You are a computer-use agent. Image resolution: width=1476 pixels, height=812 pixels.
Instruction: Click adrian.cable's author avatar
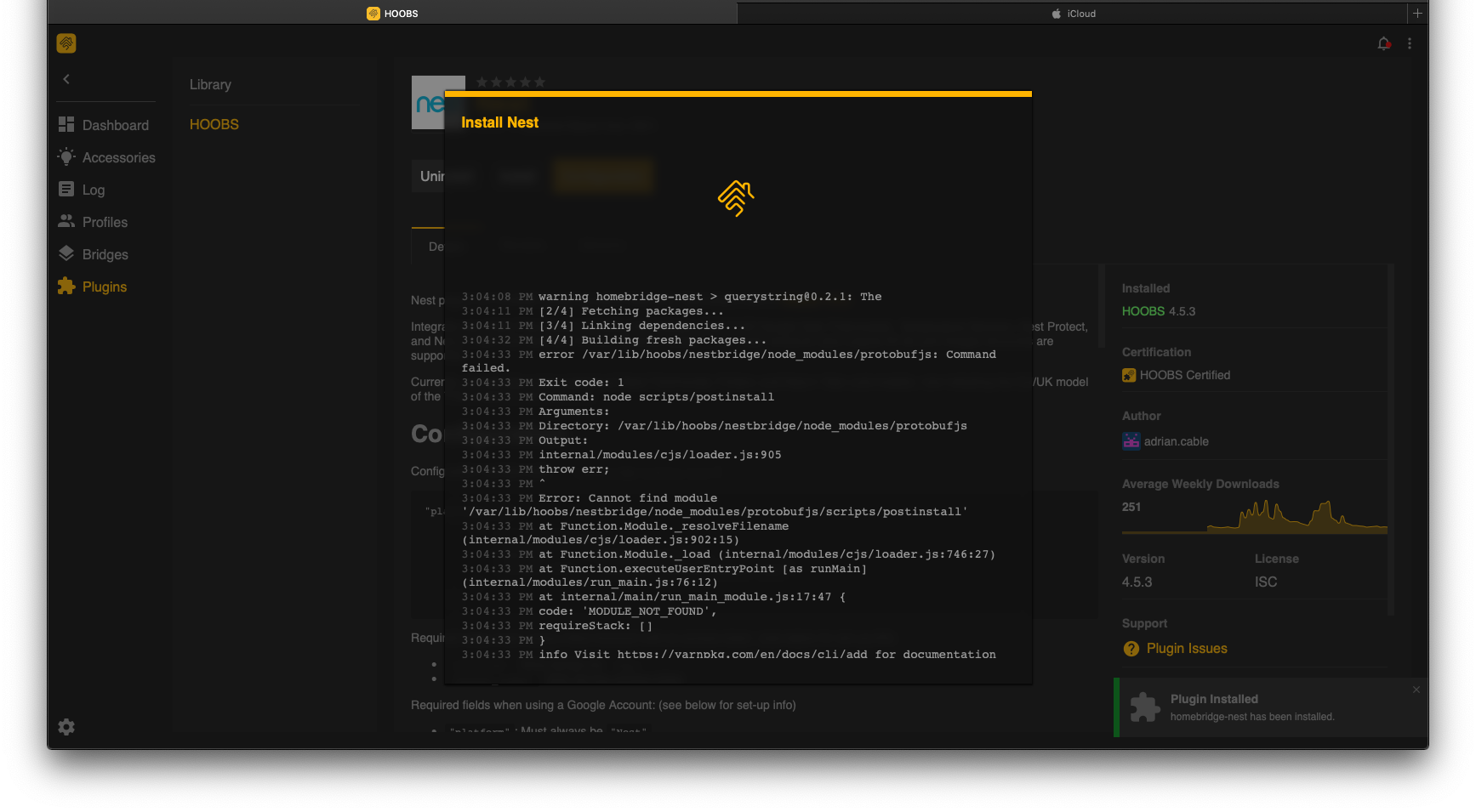click(x=1131, y=440)
